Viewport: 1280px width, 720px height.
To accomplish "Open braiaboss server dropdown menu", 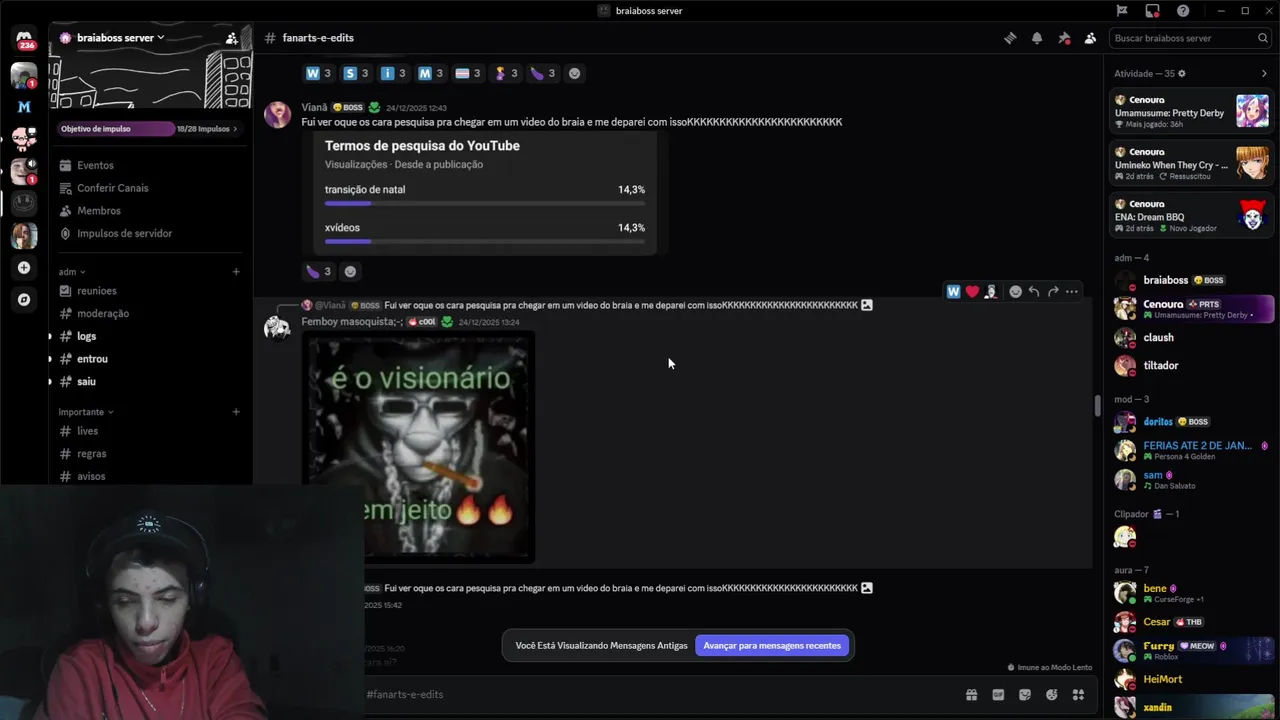I will click(120, 38).
